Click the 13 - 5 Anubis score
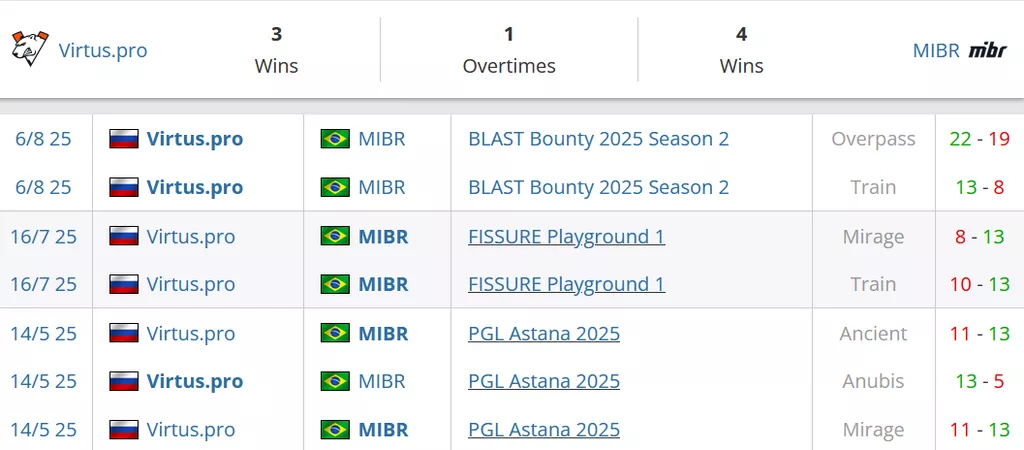This screenshot has width=1024, height=450. tap(979, 381)
